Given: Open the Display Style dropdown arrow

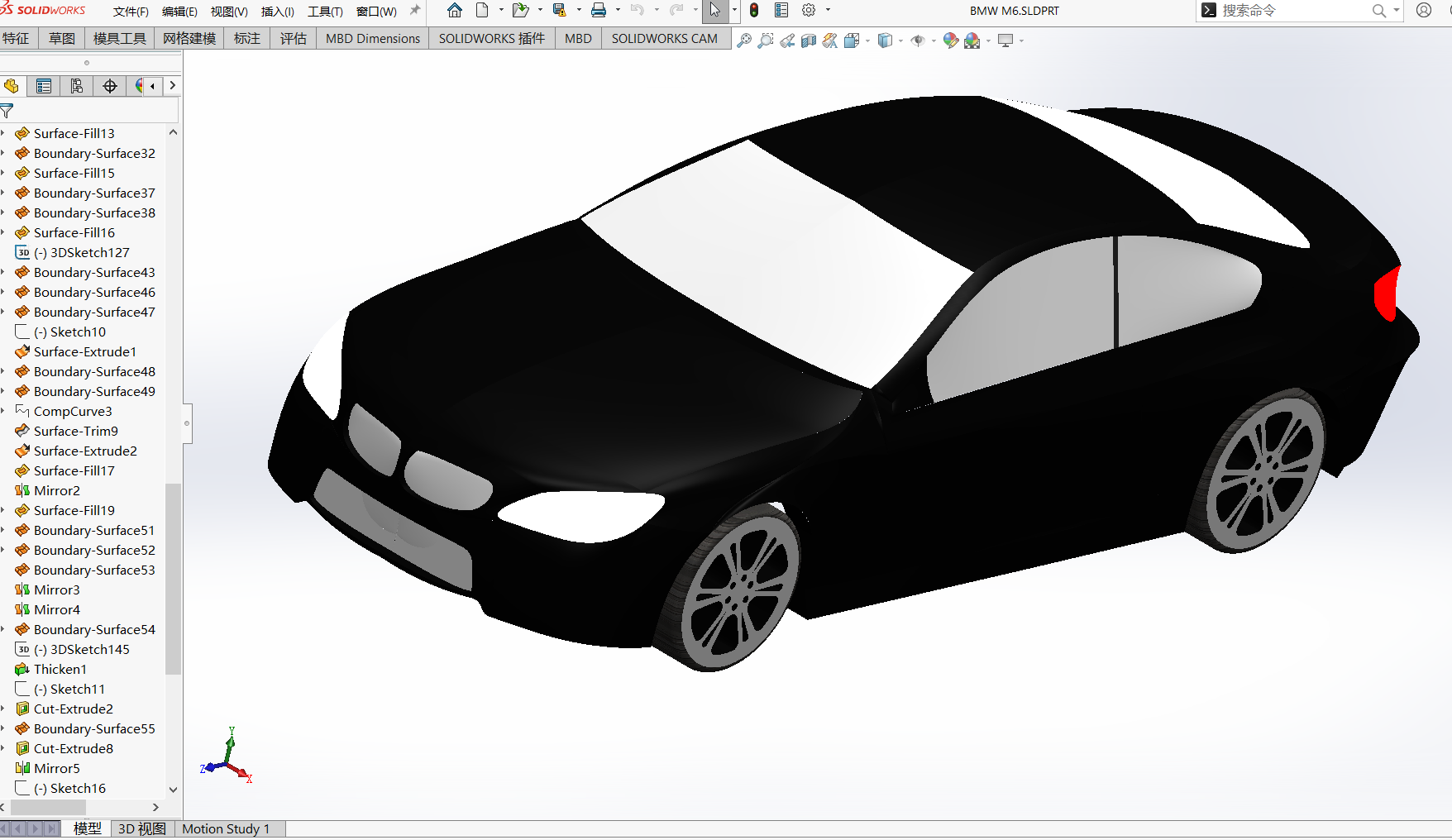Looking at the screenshot, I should coord(900,41).
